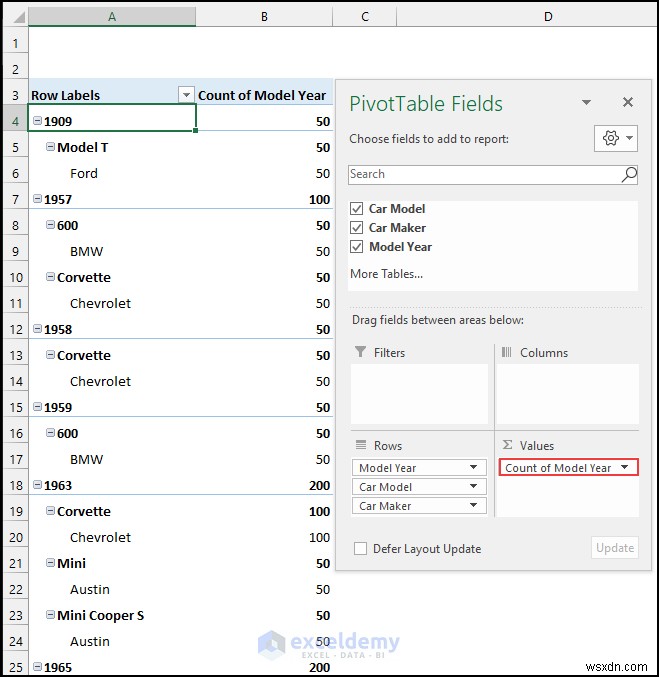Viewport: 659px width, 677px height.
Task: Collapse the 1957 year group
Action: coord(38,199)
